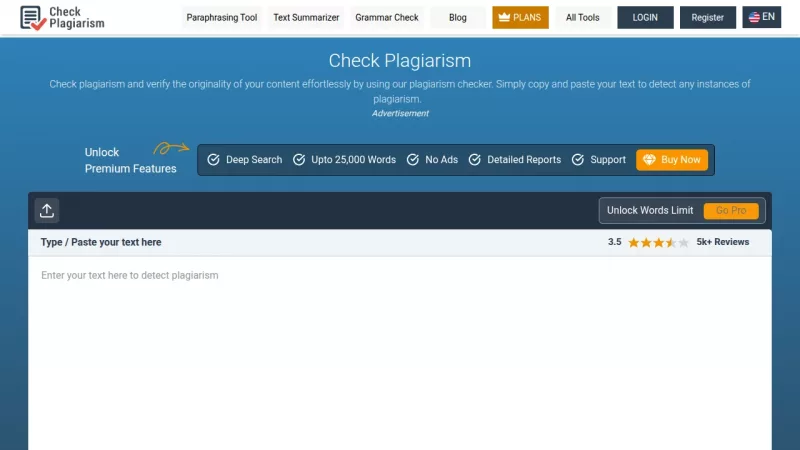Open the All Tools menu
This screenshot has height=450, width=800.
(582, 17)
